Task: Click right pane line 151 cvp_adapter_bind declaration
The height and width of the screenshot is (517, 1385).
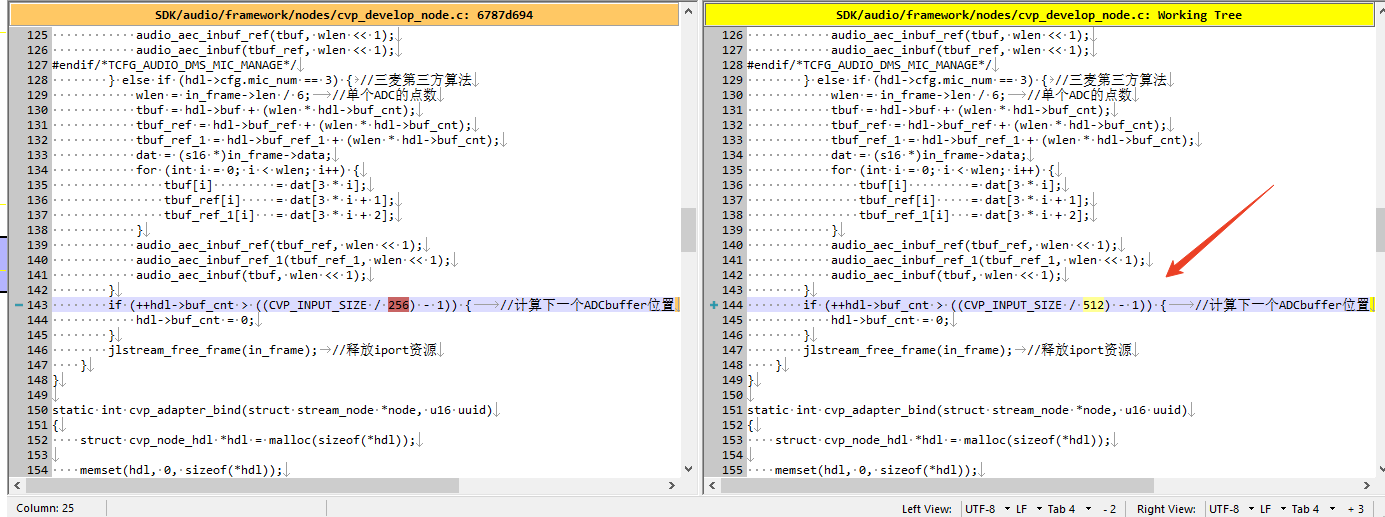Action: click(x=967, y=410)
